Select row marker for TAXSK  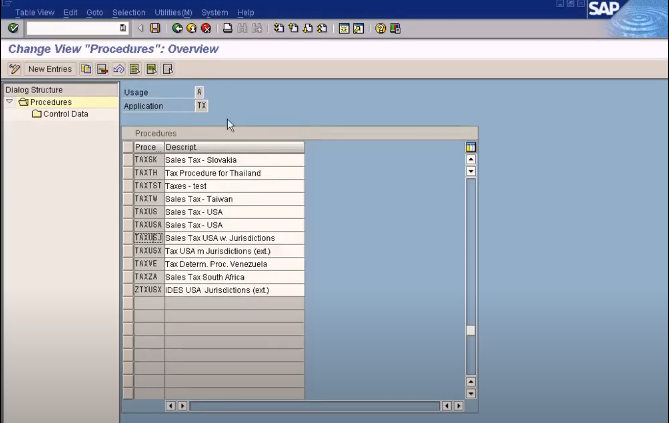(x=128, y=160)
